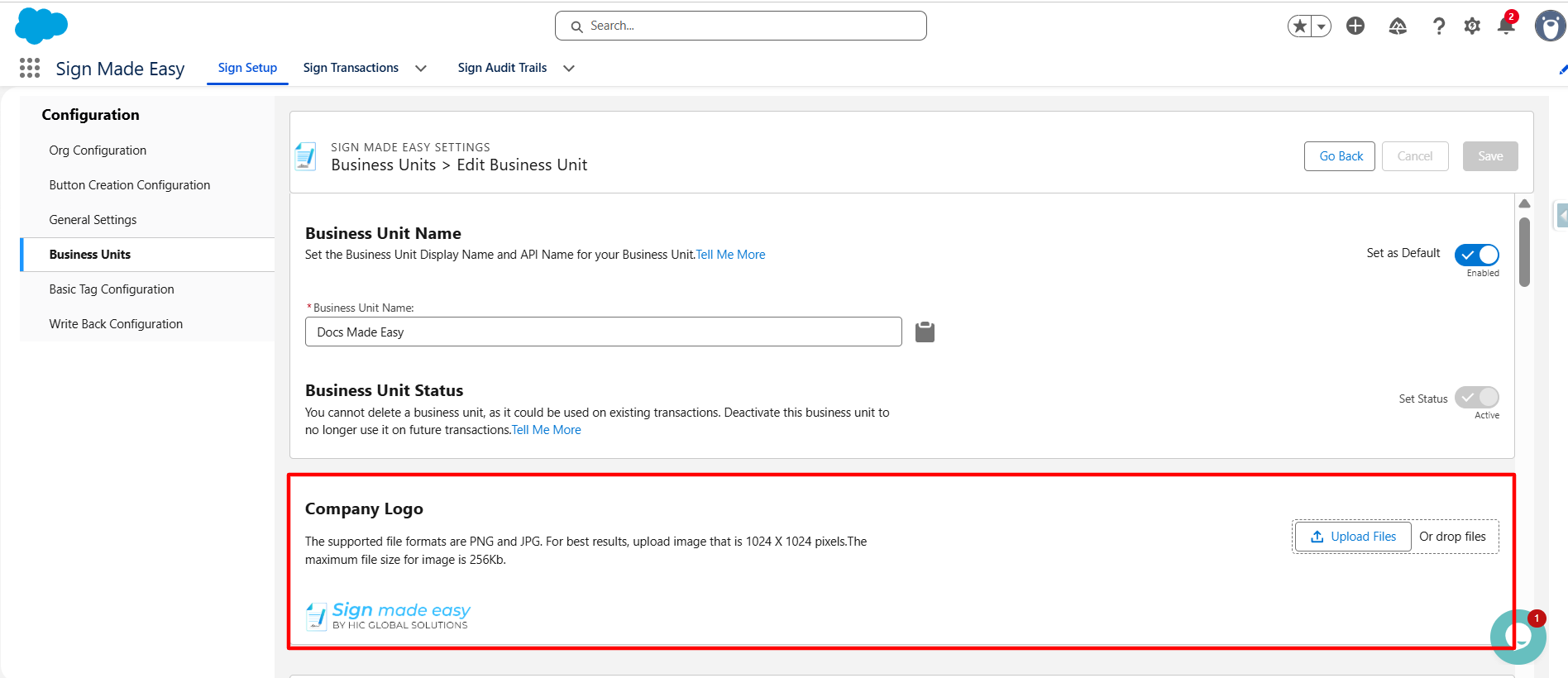This screenshot has width=1568, height=678.
Task: Click Tell Me More under Business Unit Name
Action: (x=730, y=255)
